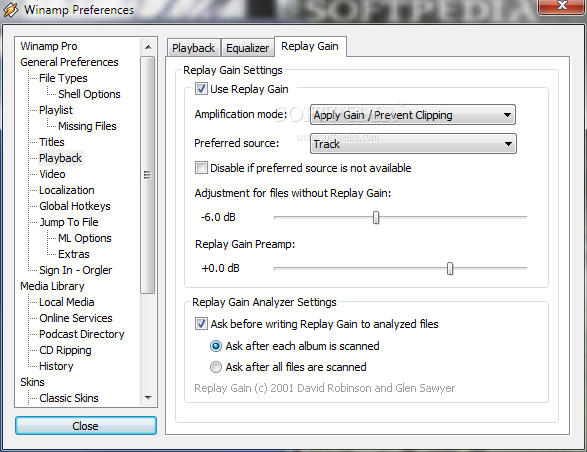Select Skins in the tree
The width and height of the screenshot is (587, 452).
32,382
